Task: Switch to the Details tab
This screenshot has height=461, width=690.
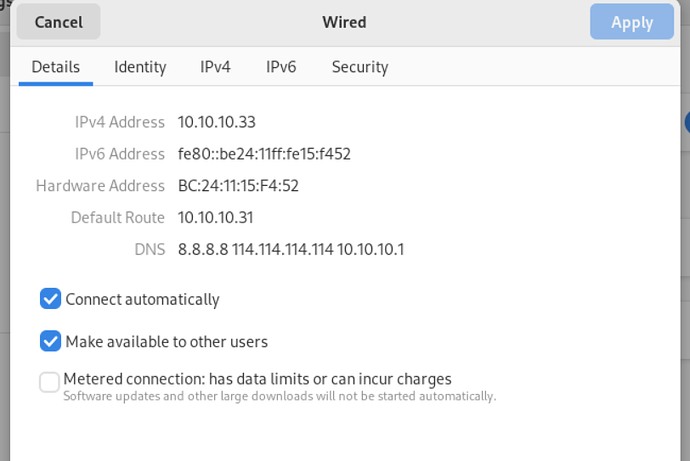Action: 56,67
